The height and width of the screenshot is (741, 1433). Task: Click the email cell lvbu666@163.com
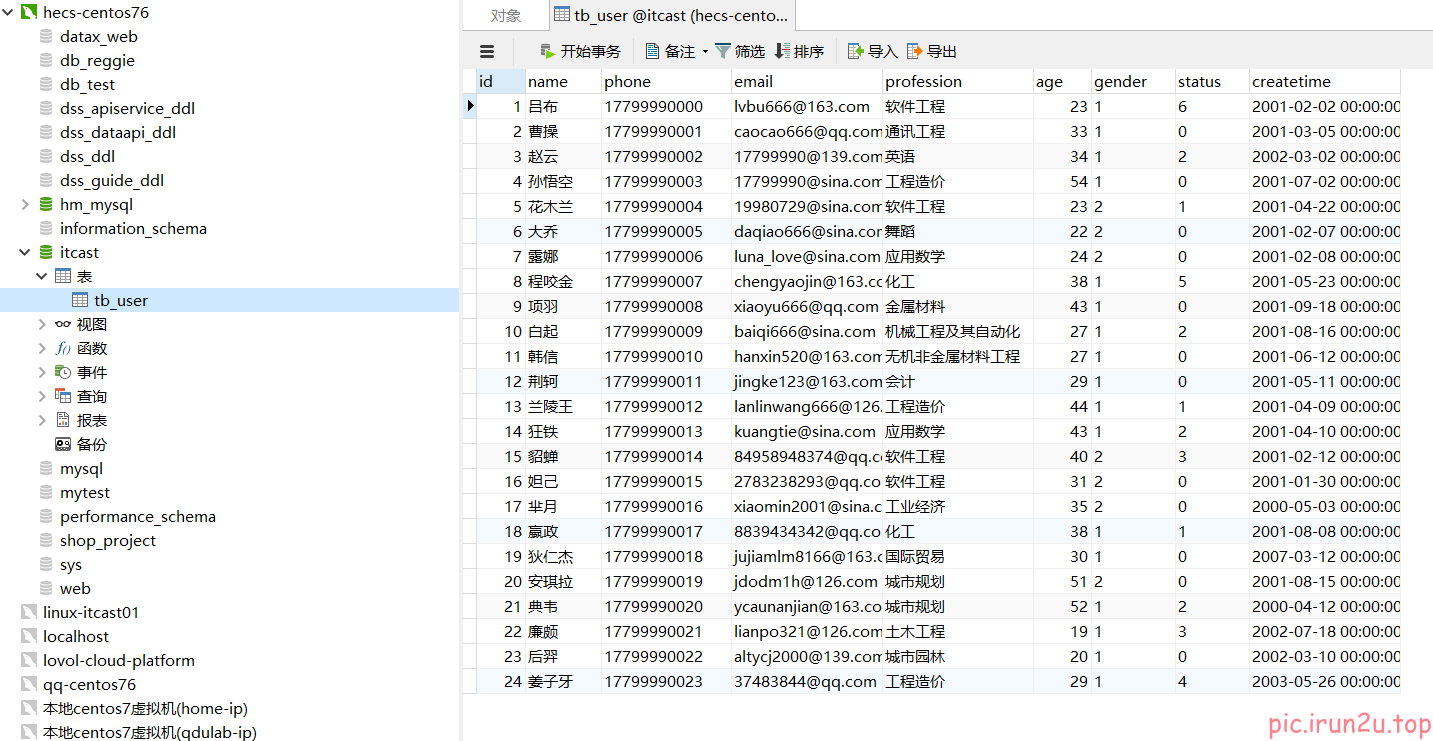tap(802, 106)
